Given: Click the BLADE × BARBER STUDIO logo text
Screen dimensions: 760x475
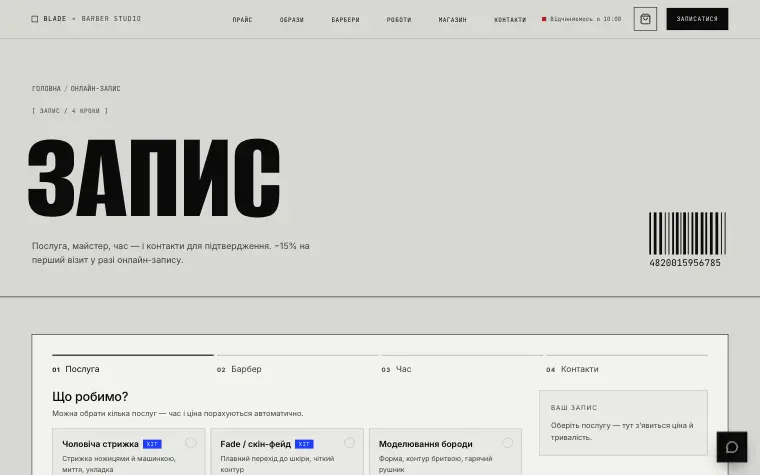Looking at the screenshot, I should (92, 19).
